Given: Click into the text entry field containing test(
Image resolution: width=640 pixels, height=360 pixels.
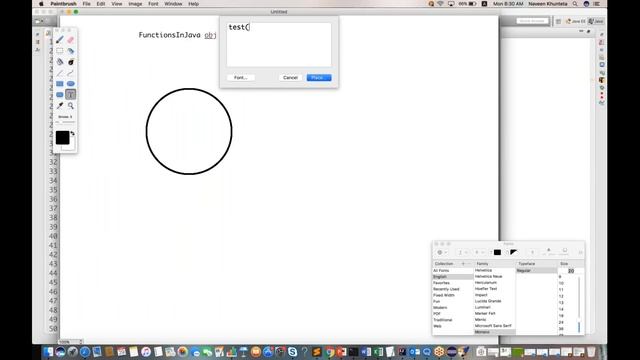Looking at the screenshot, I should (279, 44).
